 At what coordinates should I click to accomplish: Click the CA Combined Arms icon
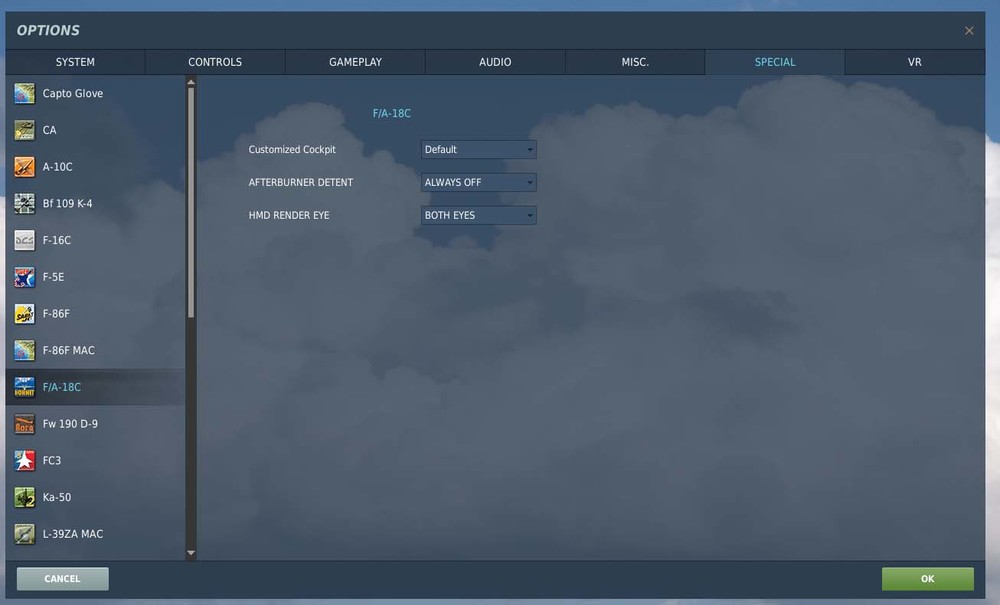[x=24, y=130]
